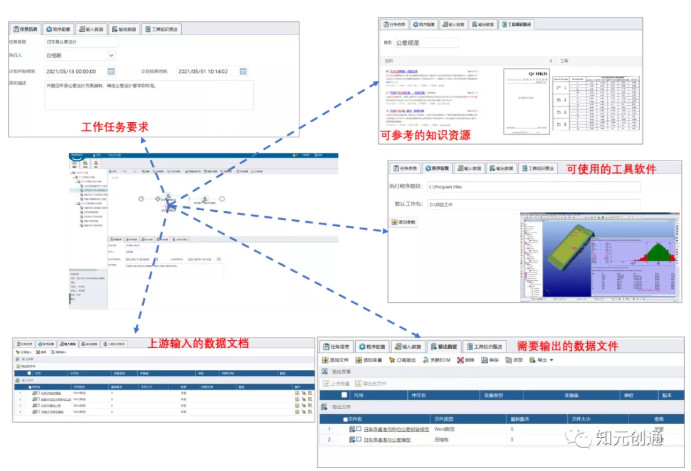691x471 pixels.
Task: Open 程序配置 tab in top-left task requirement panel
Action: [59, 29]
